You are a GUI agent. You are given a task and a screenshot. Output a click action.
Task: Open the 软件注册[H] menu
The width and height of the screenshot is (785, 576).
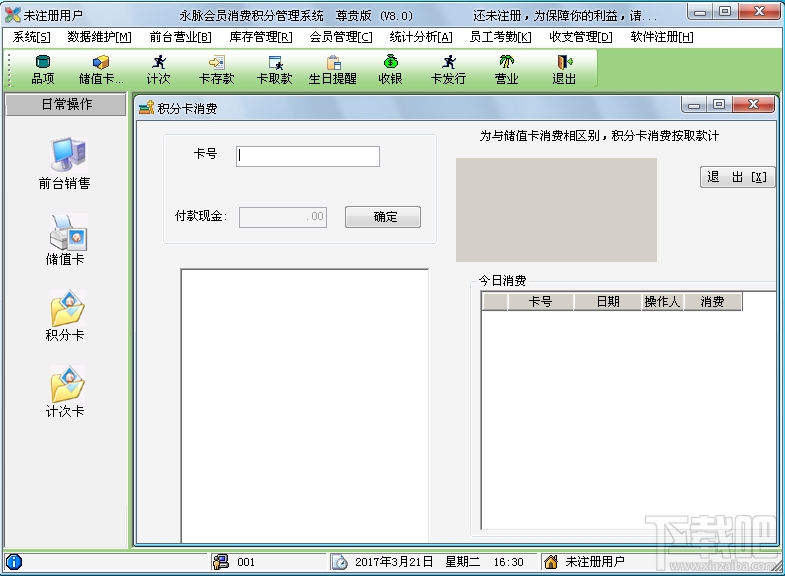coord(662,37)
